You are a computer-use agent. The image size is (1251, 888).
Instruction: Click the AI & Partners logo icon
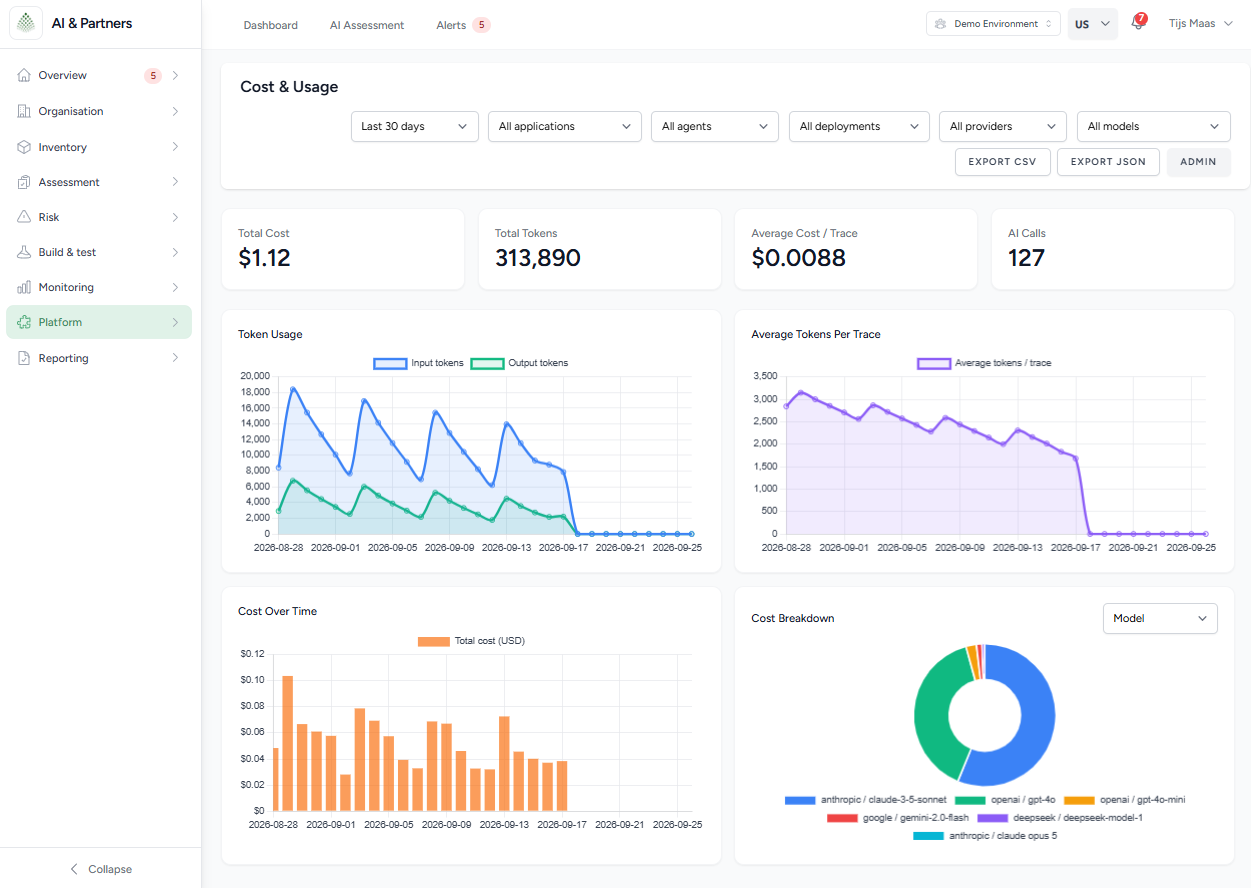[x=26, y=23]
